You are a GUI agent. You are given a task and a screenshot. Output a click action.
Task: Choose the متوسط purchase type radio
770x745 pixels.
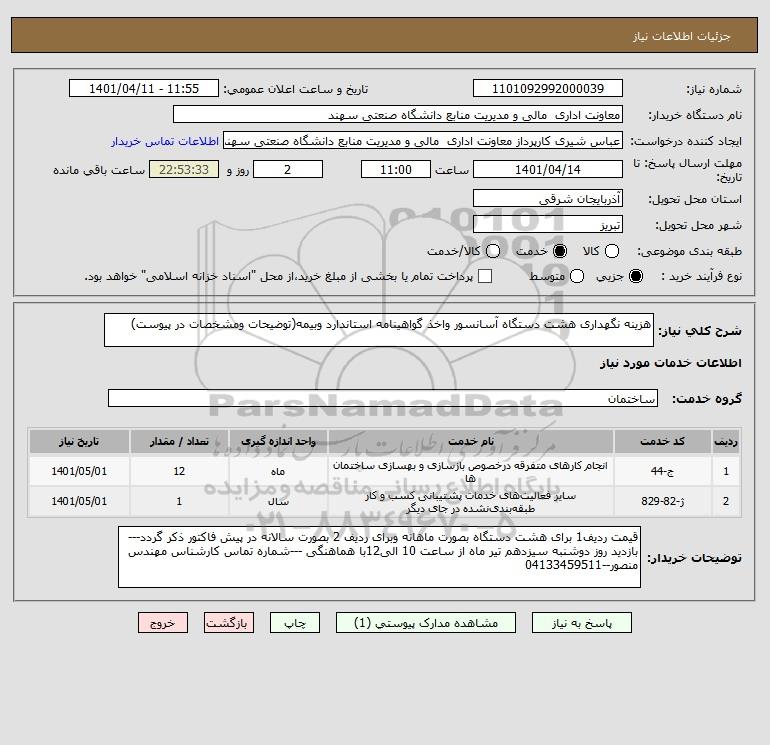pos(577,276)
